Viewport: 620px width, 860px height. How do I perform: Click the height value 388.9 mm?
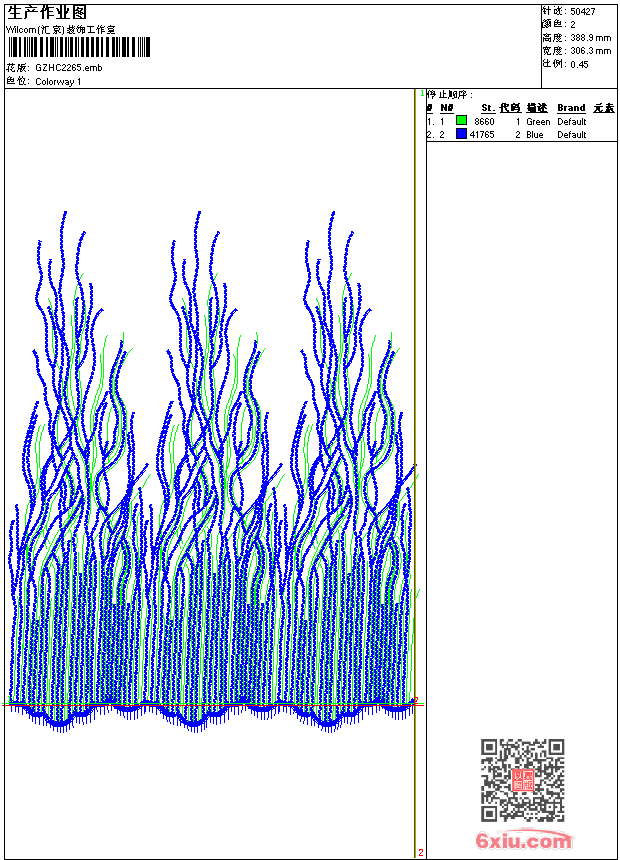[590, 38]
